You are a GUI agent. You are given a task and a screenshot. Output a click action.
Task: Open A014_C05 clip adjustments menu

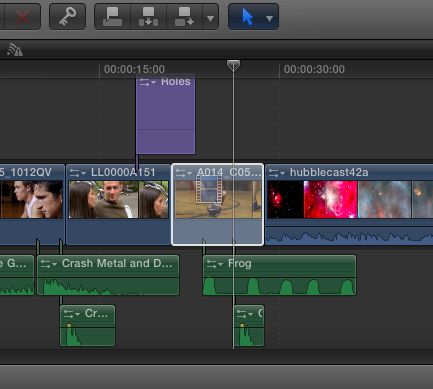coord(184,173)
